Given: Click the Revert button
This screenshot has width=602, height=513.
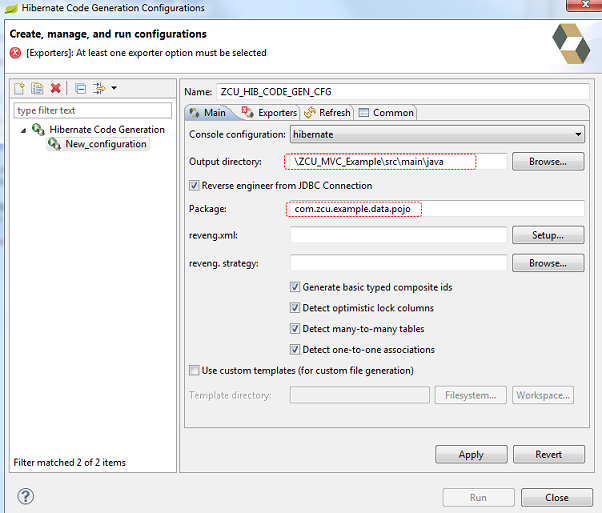Looking at the screenshot, I should pyautogui.click(x=549, y=455).
